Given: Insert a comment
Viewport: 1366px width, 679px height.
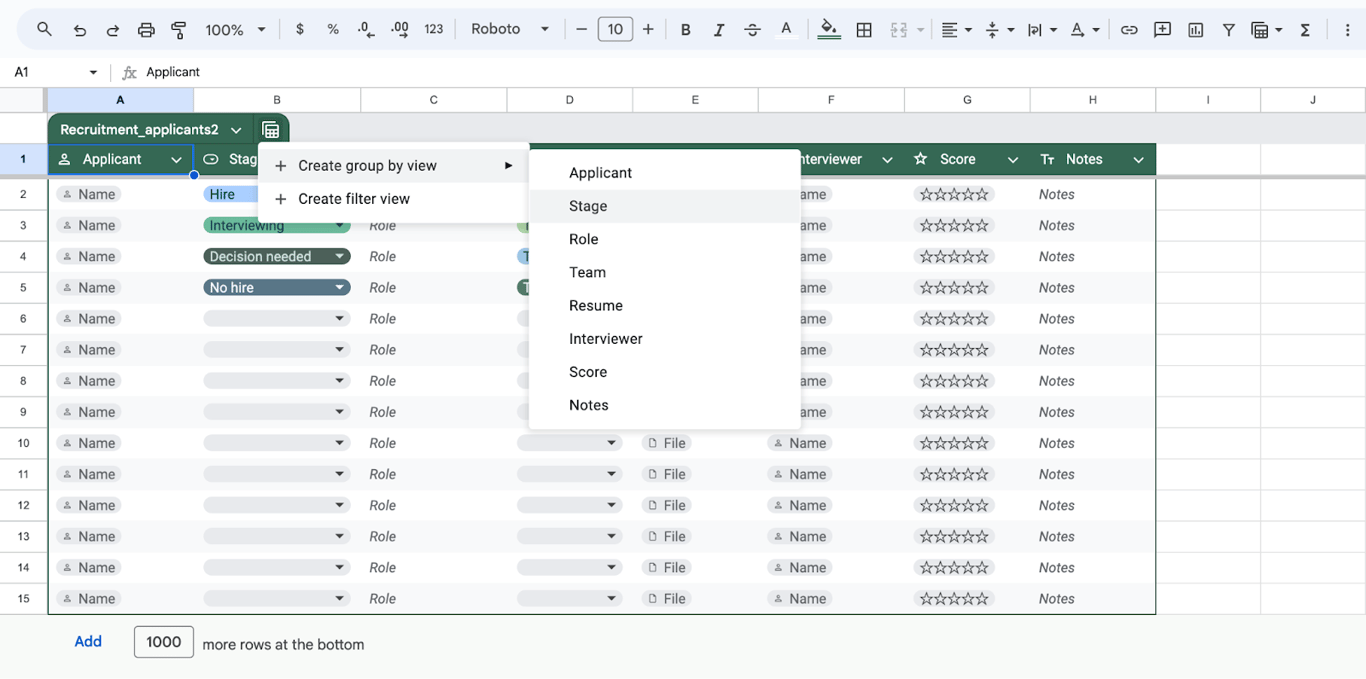Looking at the screenshot, I should pos(1162,30).
